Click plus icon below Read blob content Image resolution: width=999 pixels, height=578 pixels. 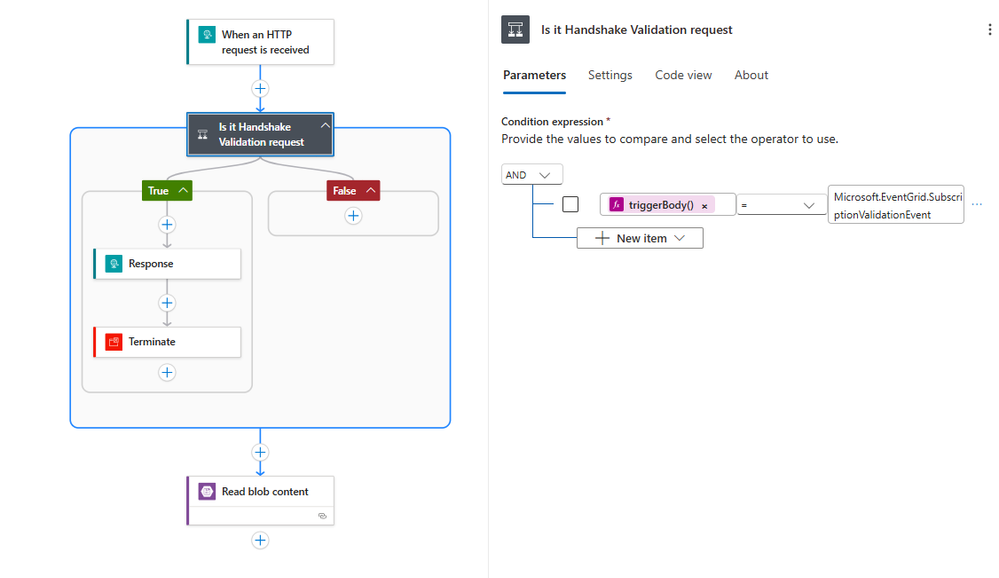point(260,541)
